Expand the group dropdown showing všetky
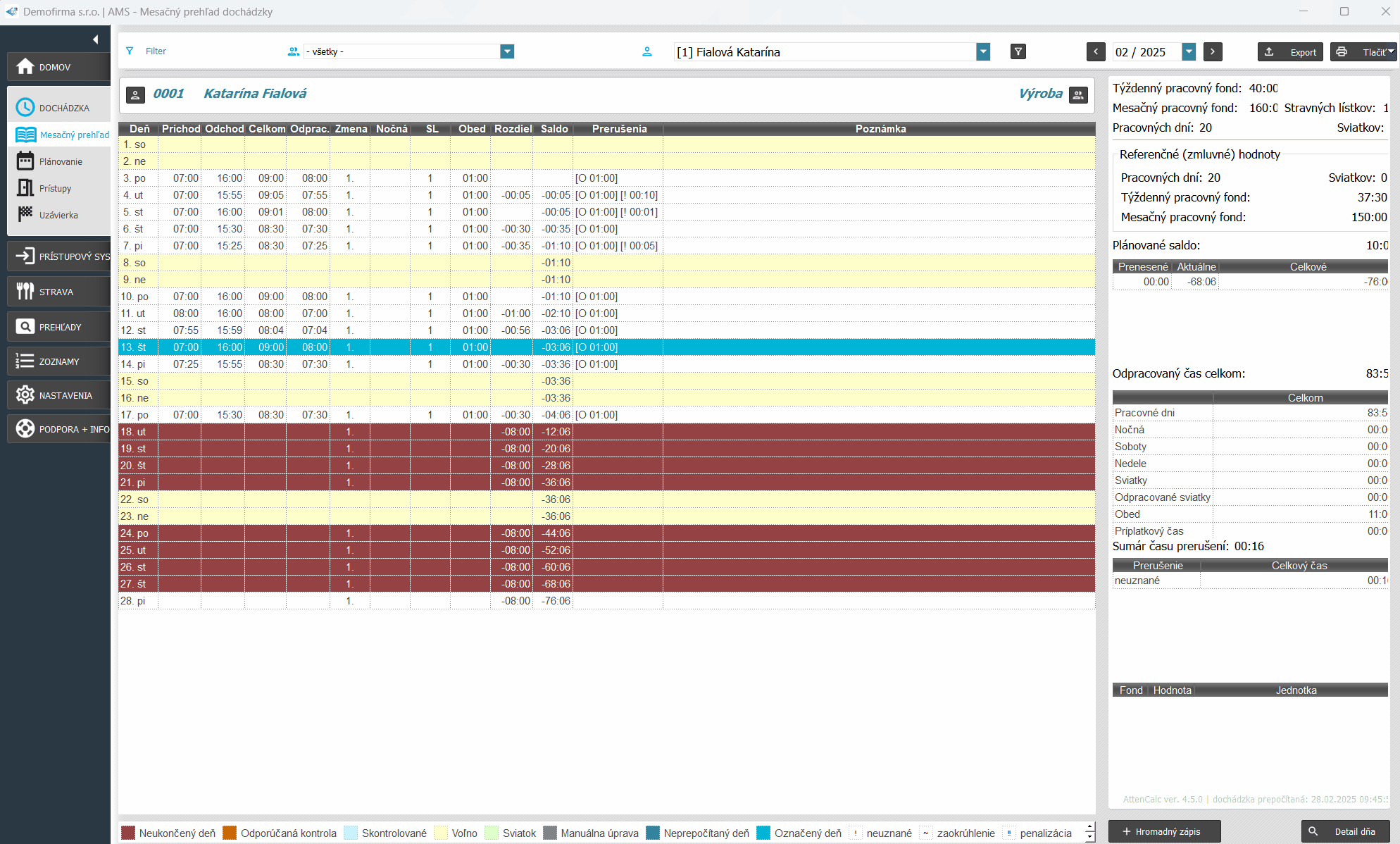This screenshot has width=1400, height=844. pos(507,51)
